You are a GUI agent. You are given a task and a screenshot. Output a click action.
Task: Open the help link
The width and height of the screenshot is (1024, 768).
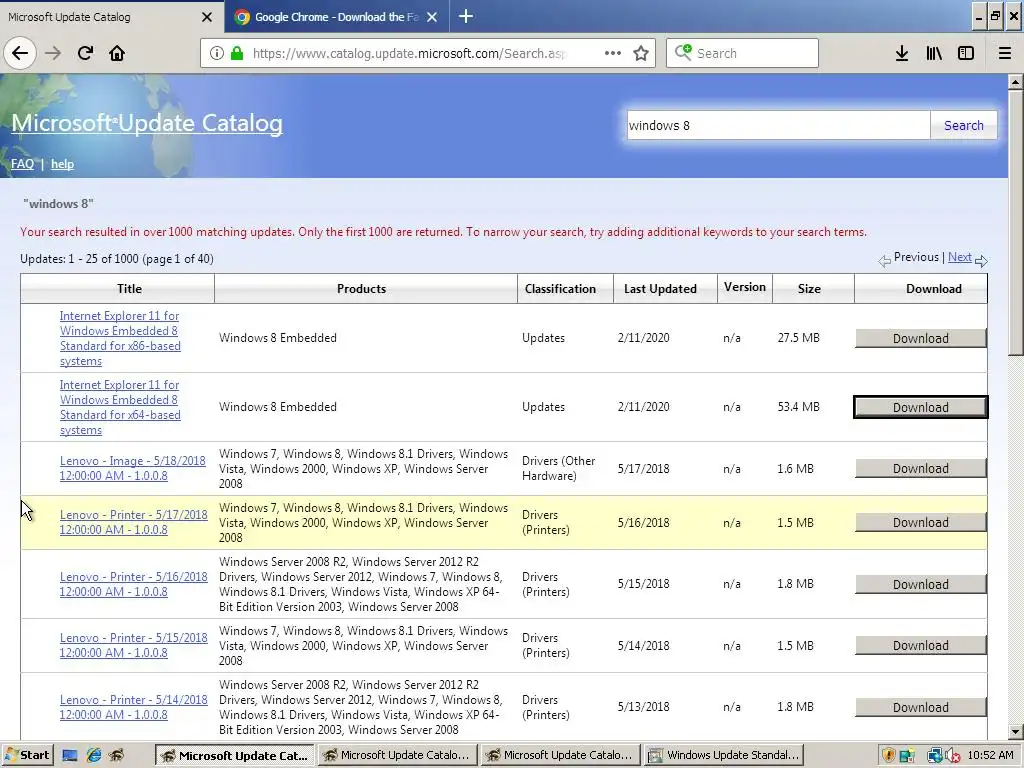(62, 164)
